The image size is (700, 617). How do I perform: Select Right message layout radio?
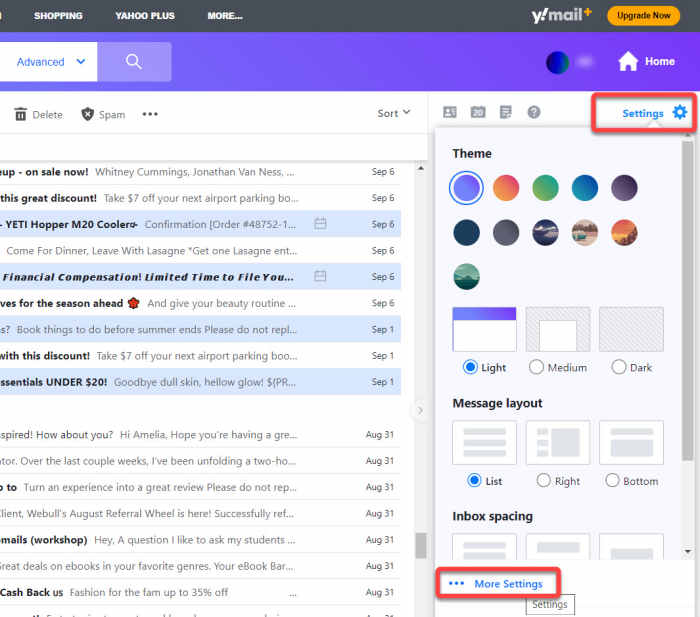[x=543, y=480]
